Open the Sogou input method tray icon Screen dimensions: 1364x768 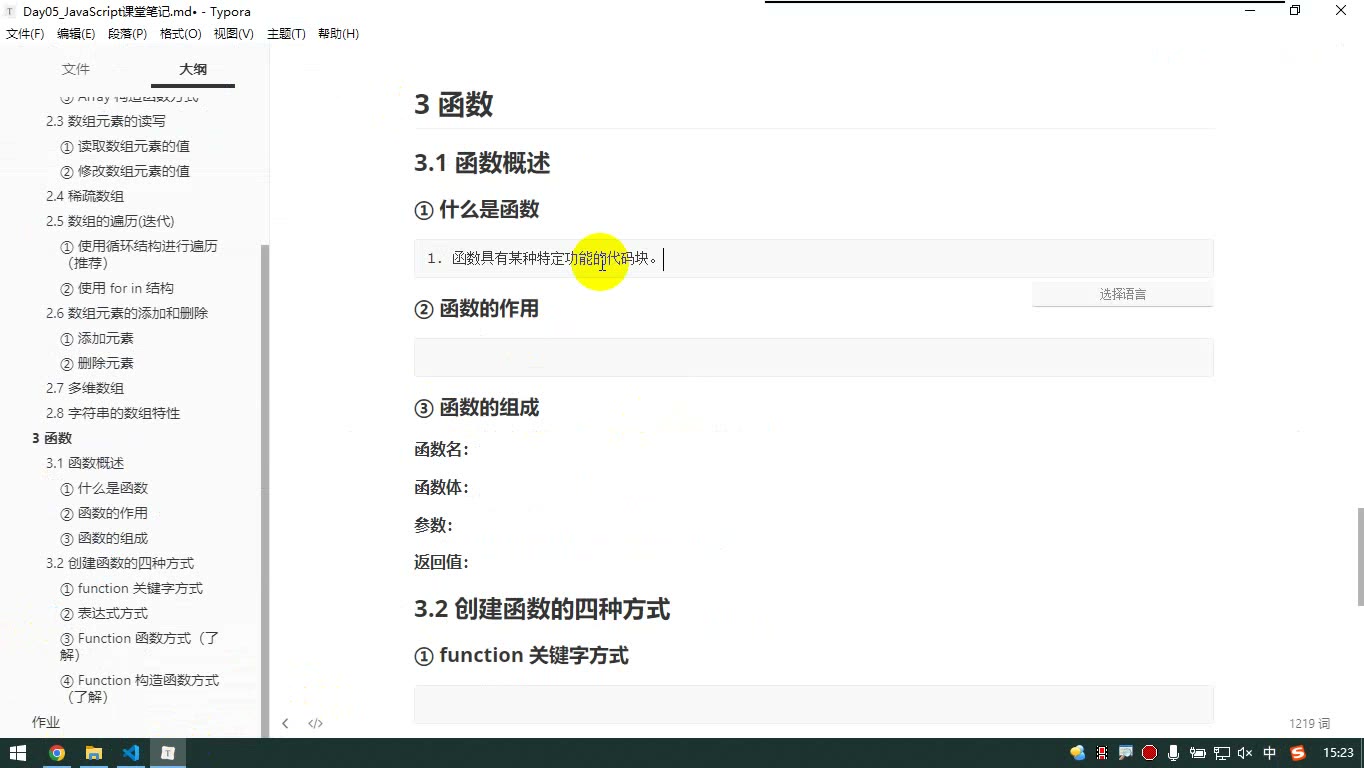click(1298, 753)
